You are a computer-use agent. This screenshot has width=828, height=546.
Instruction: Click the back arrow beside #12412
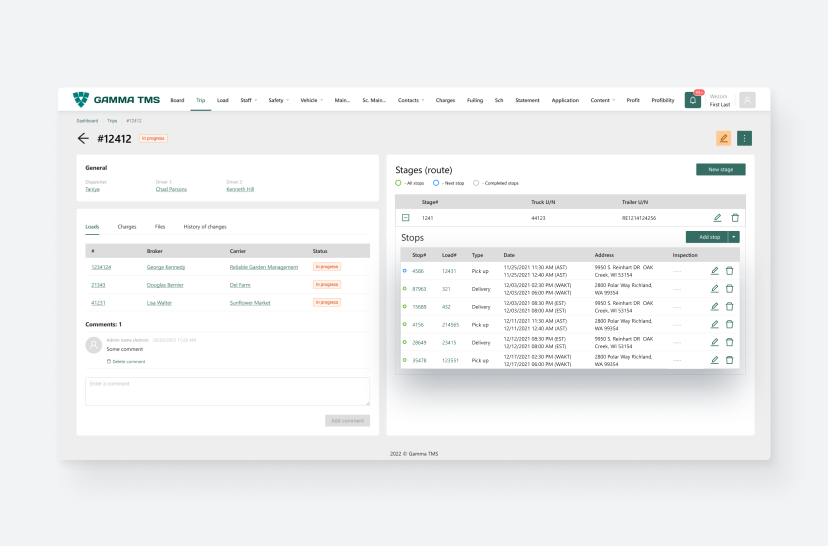coord(83,139)
